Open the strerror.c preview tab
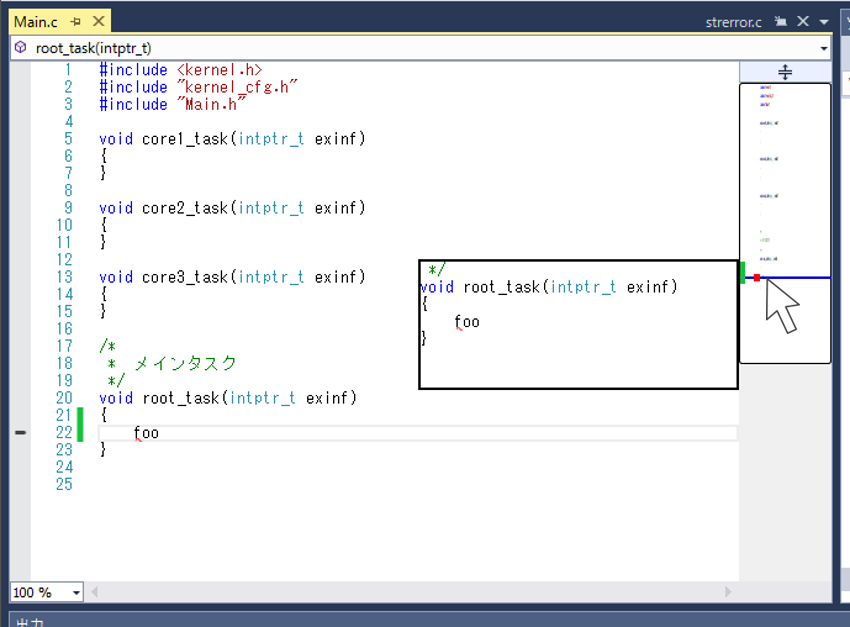 pos(733,21)
